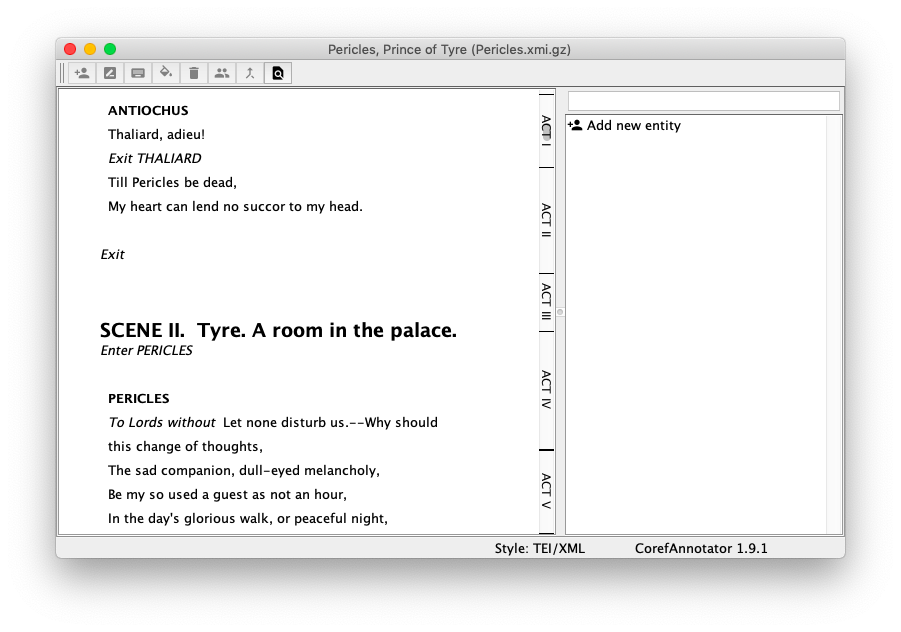
Task: Click the add new entity toolbar icon
Action: point(82,73)
